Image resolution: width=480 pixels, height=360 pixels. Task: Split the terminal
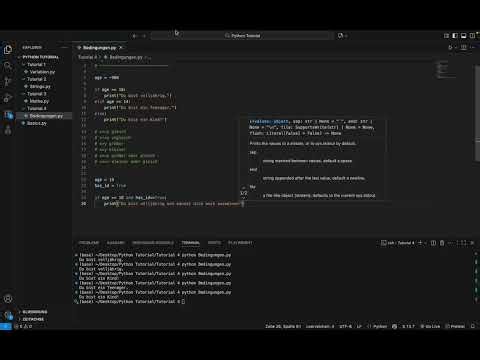tap(433, 243)
